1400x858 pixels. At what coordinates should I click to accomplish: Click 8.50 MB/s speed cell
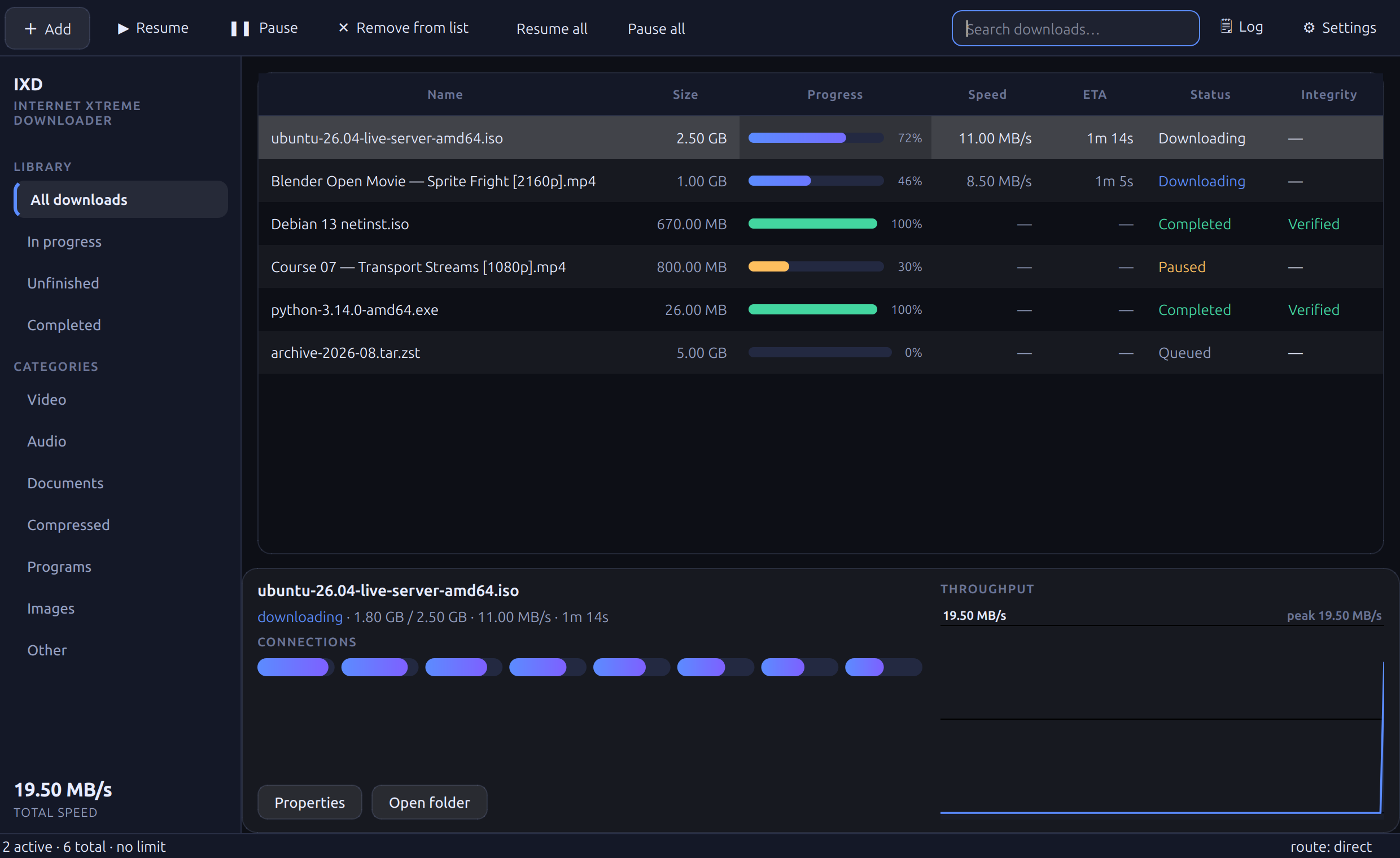click(x=998, y=181)
